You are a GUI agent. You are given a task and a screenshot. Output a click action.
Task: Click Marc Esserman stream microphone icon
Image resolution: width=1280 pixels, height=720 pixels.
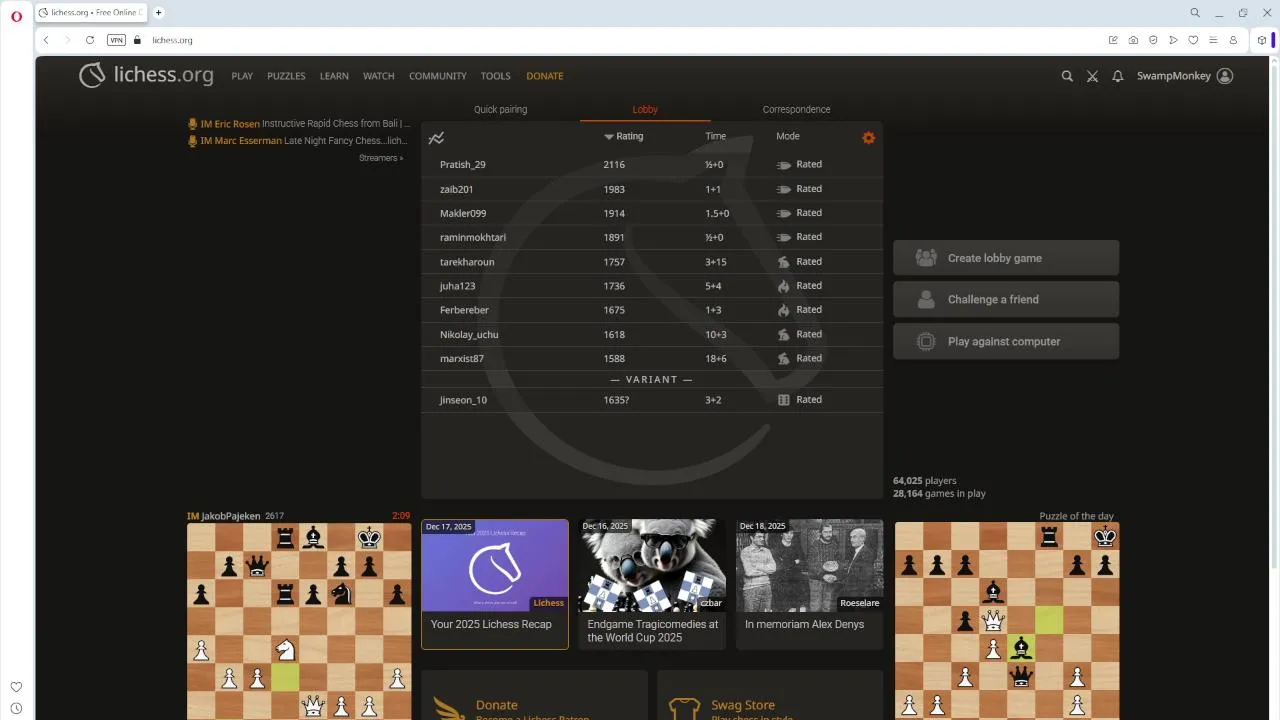click(x=193, y=141)
